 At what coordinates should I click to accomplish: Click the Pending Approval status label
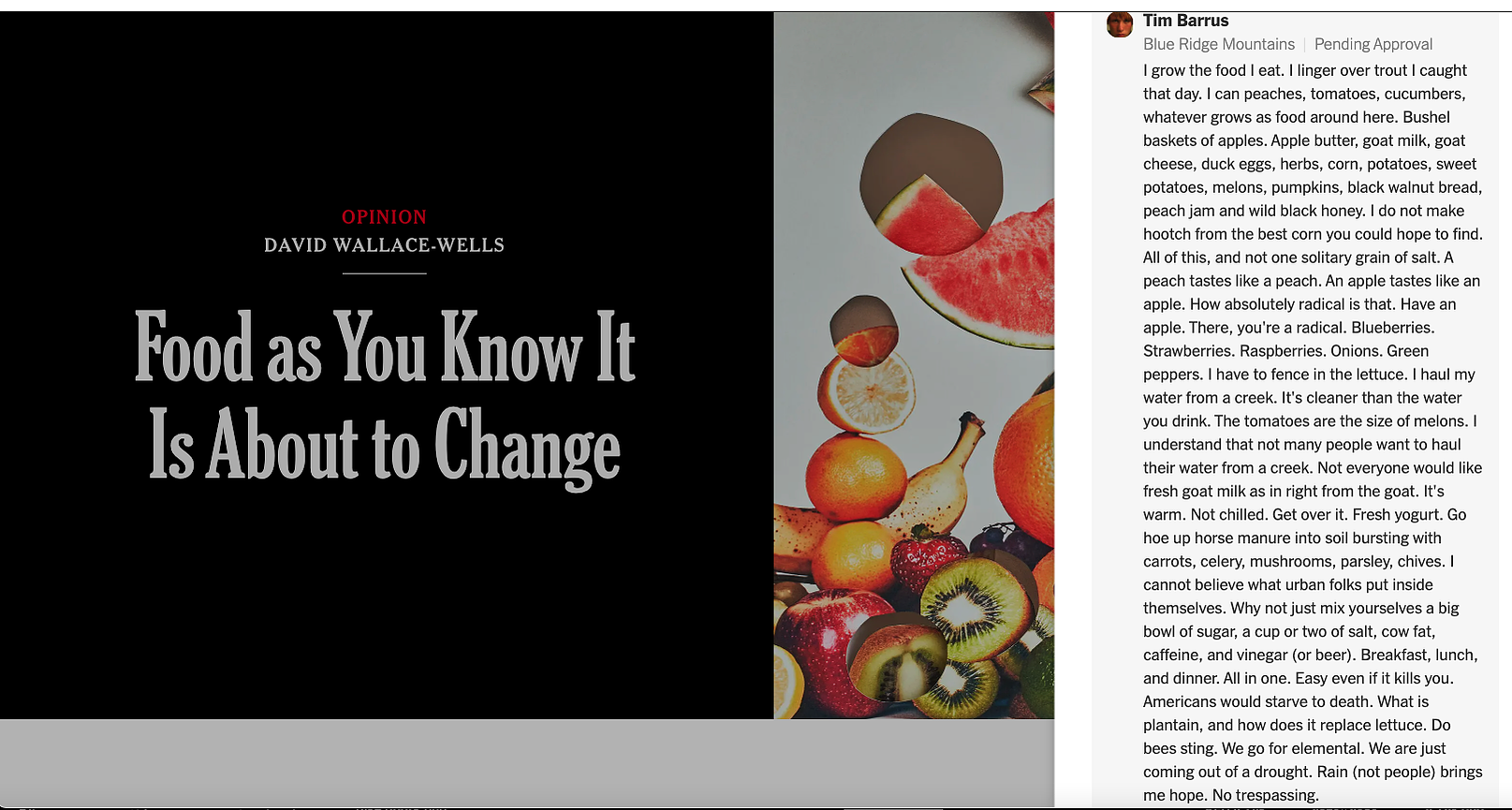(x=1373, y=44)
